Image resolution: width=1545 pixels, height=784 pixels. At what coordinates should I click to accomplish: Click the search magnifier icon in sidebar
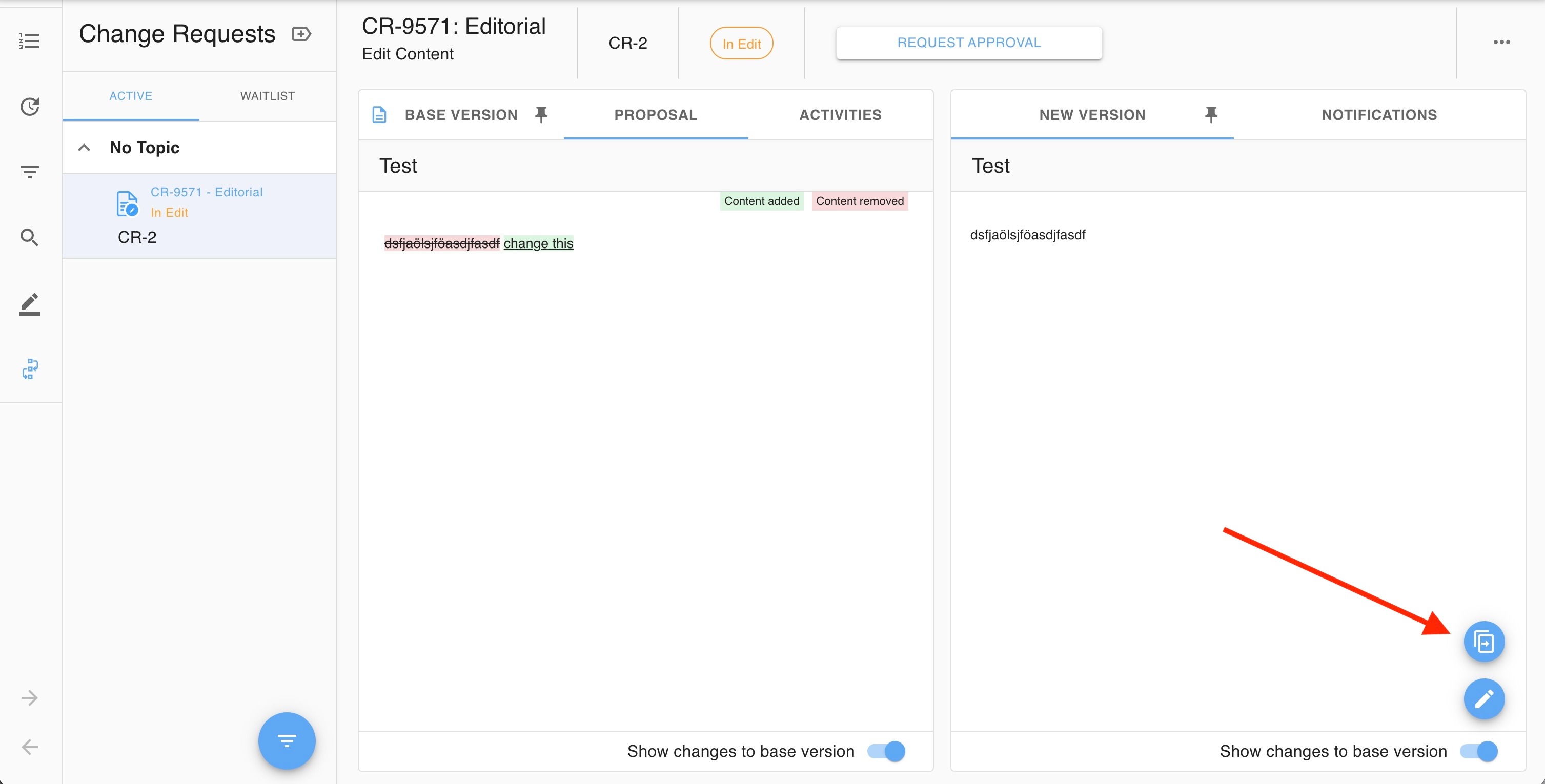pyautogui.click(x=29, y=237)
